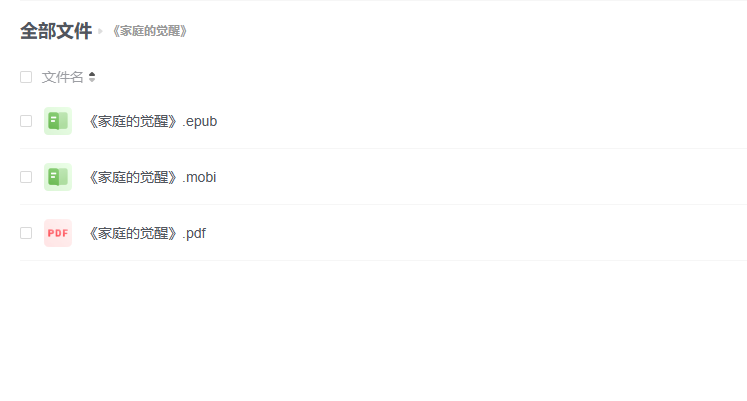Sort the list by the 文件名 column header
747x401 pixels.
62,77
